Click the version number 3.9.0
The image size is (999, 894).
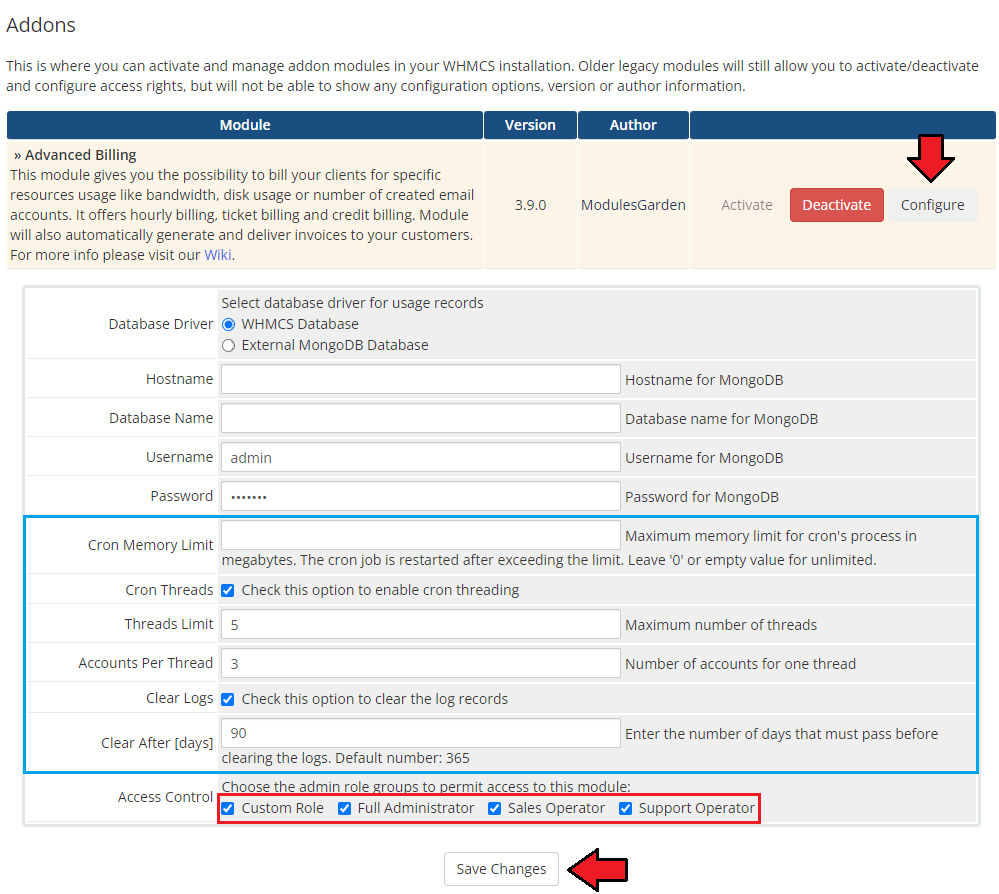(x=530, y=205)
